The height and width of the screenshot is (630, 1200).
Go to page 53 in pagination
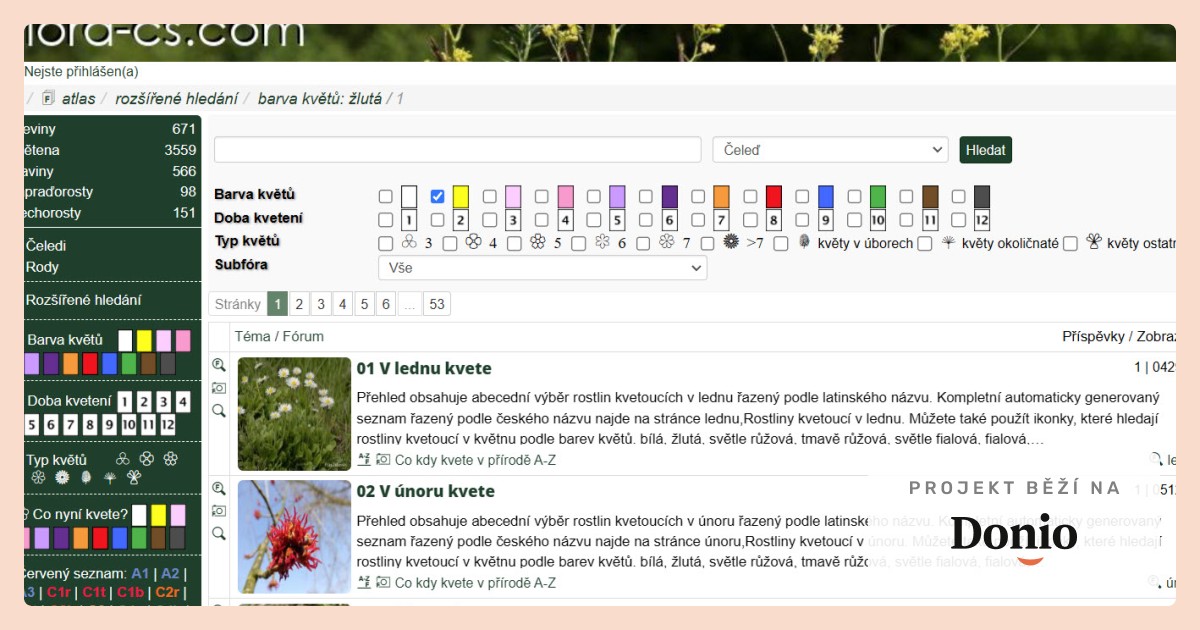click(436, 304)
